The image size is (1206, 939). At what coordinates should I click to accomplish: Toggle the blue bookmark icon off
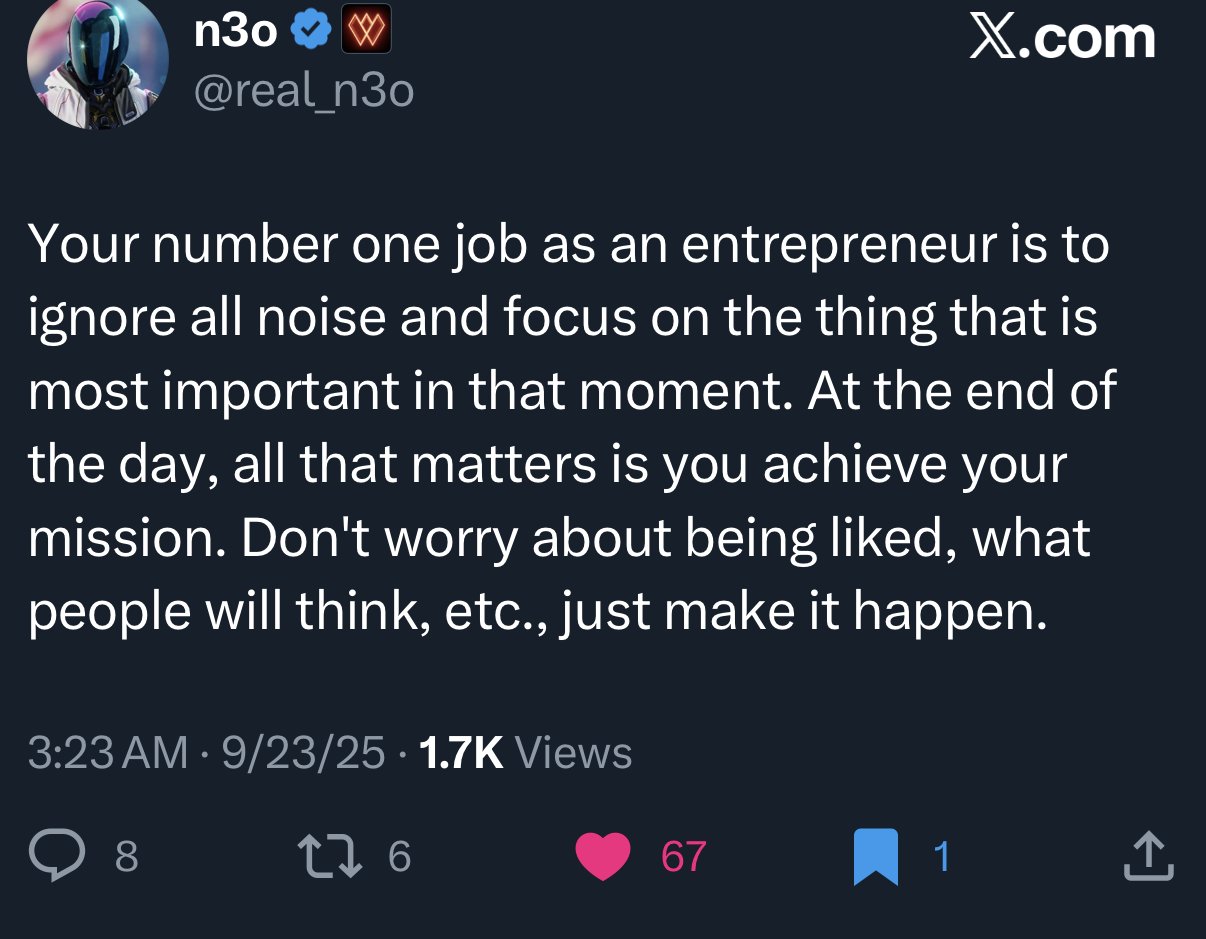click(877, 857)
